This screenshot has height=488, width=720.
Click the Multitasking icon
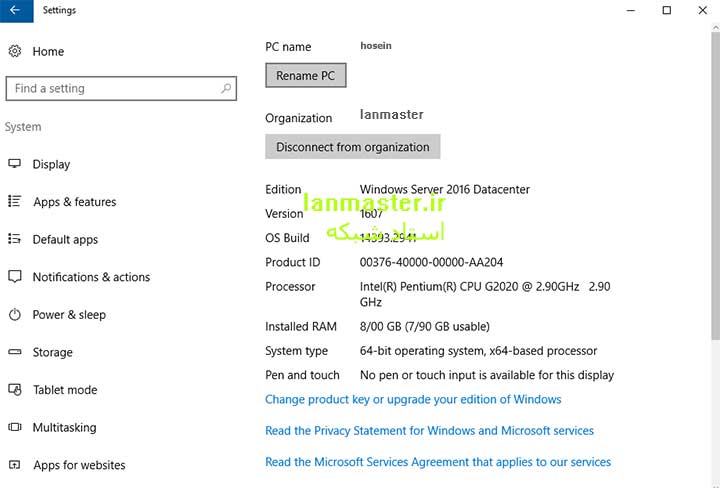(15, 427)
